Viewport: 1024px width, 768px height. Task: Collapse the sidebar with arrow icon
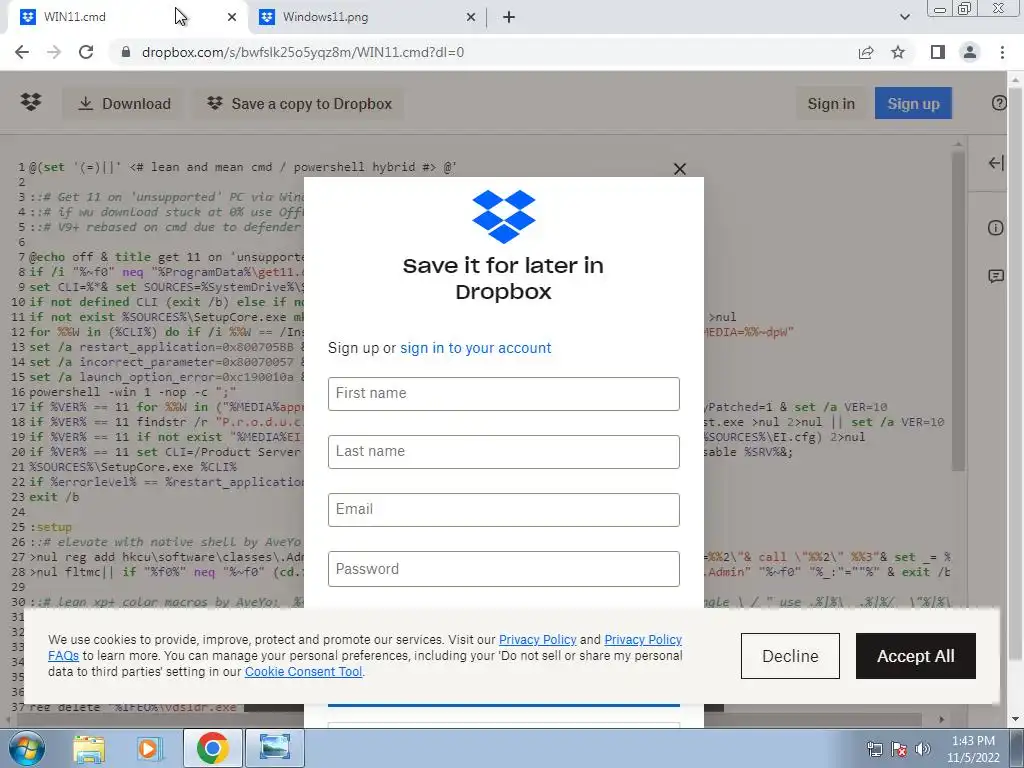click(996, 163)
